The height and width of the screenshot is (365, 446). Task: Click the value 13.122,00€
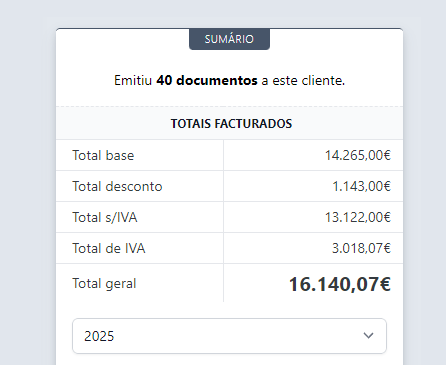pyautogui.click(x=358, y=217)
